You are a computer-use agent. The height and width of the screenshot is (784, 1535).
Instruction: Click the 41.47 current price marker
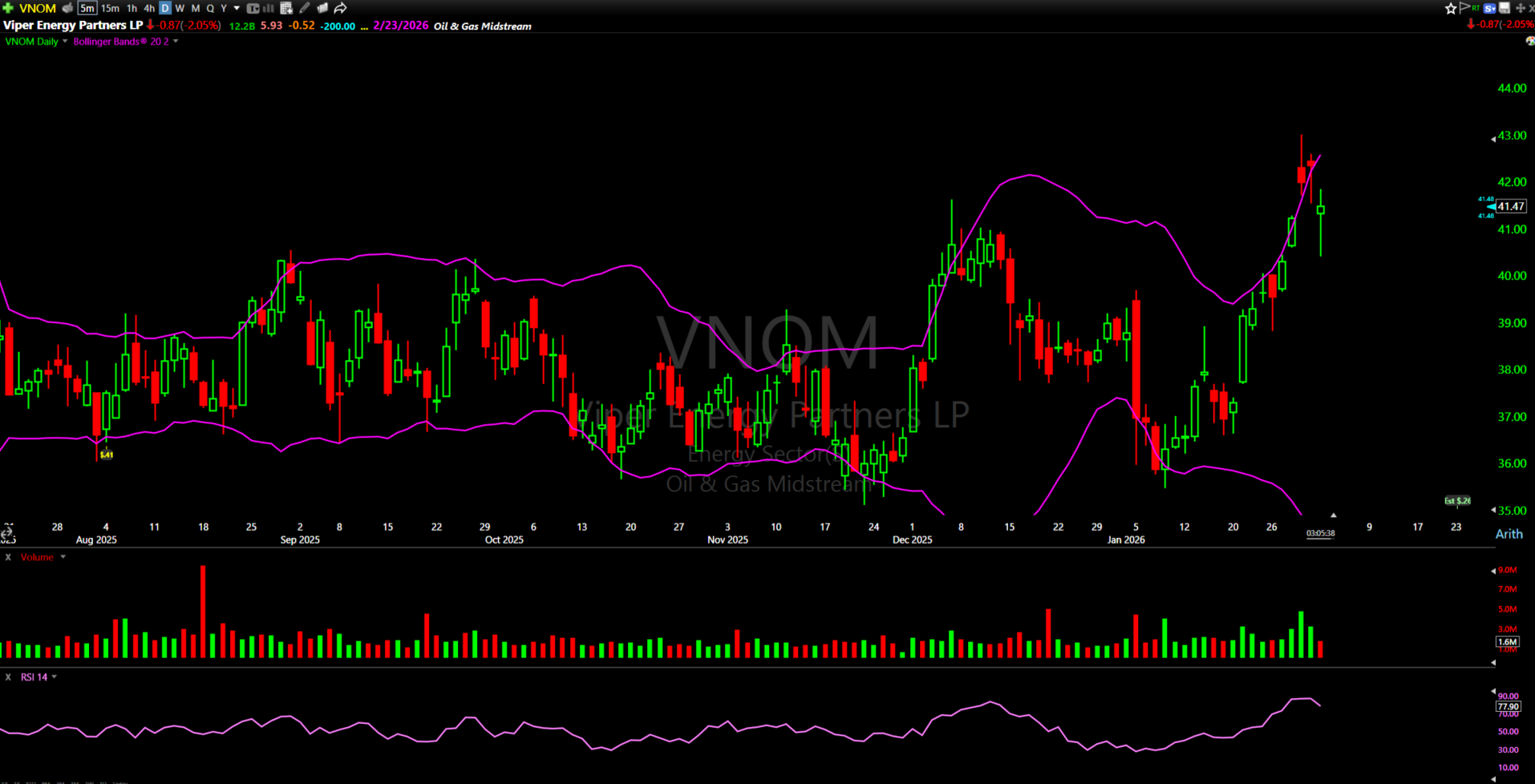point(1510,207)
